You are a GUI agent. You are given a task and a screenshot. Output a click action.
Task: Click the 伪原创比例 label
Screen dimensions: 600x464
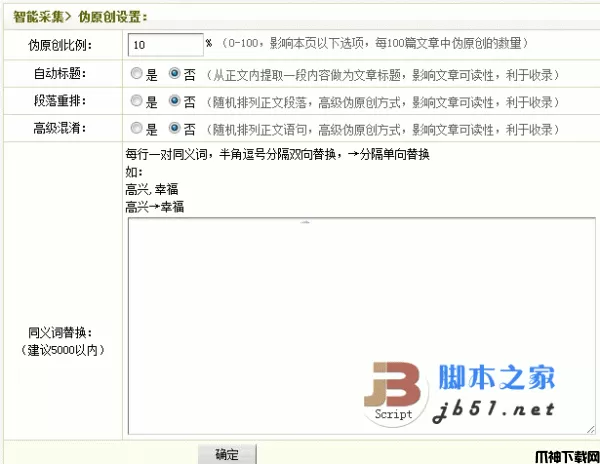[60, 45]
